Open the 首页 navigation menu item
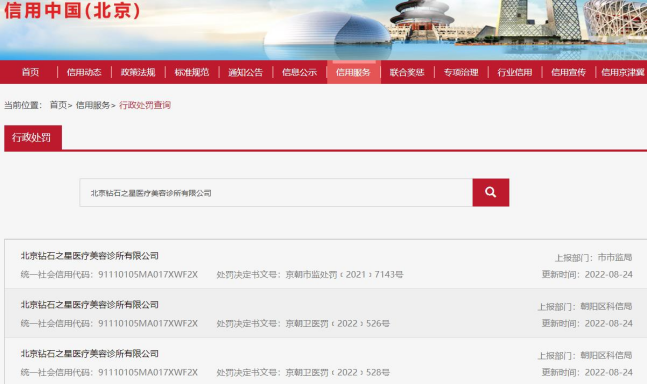The height and width of the screenshot is (385, 647). (x=30, y=72)
